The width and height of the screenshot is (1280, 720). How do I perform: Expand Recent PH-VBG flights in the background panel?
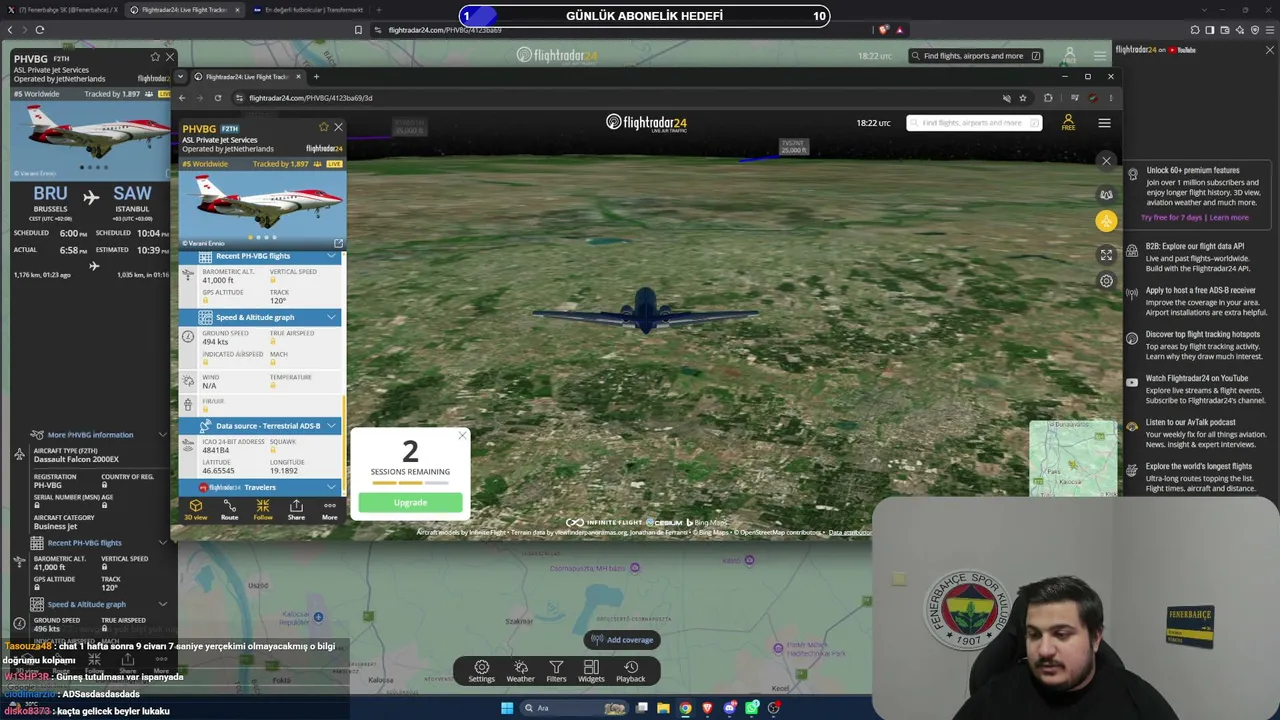(x=98, y=543)
